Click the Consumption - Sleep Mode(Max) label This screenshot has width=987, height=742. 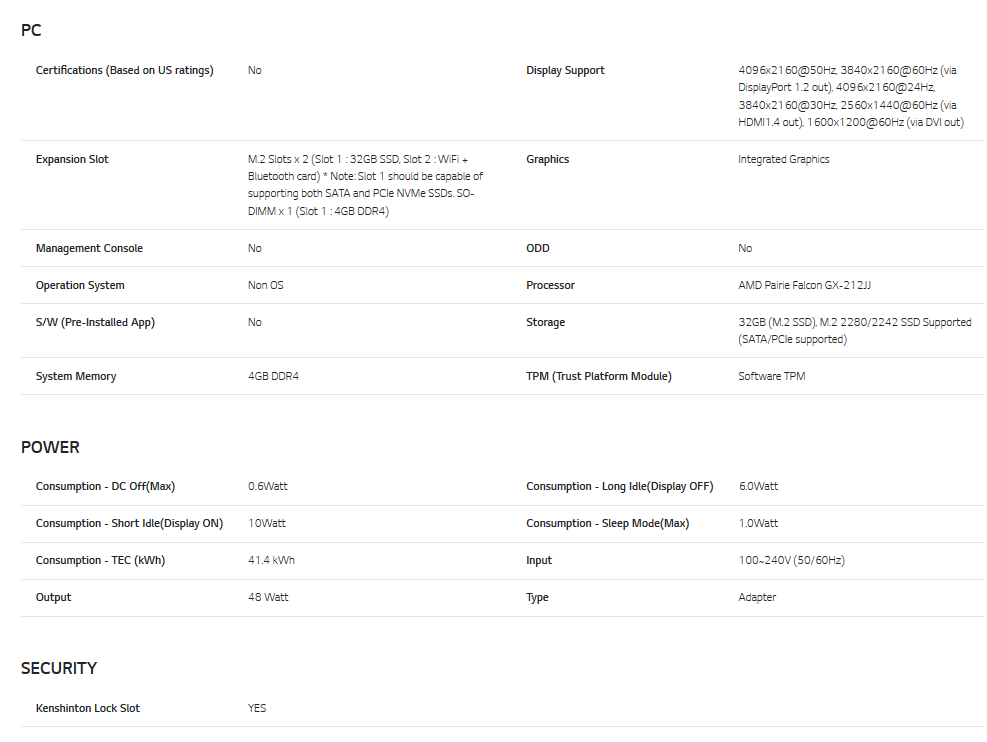tap(607, 524)
